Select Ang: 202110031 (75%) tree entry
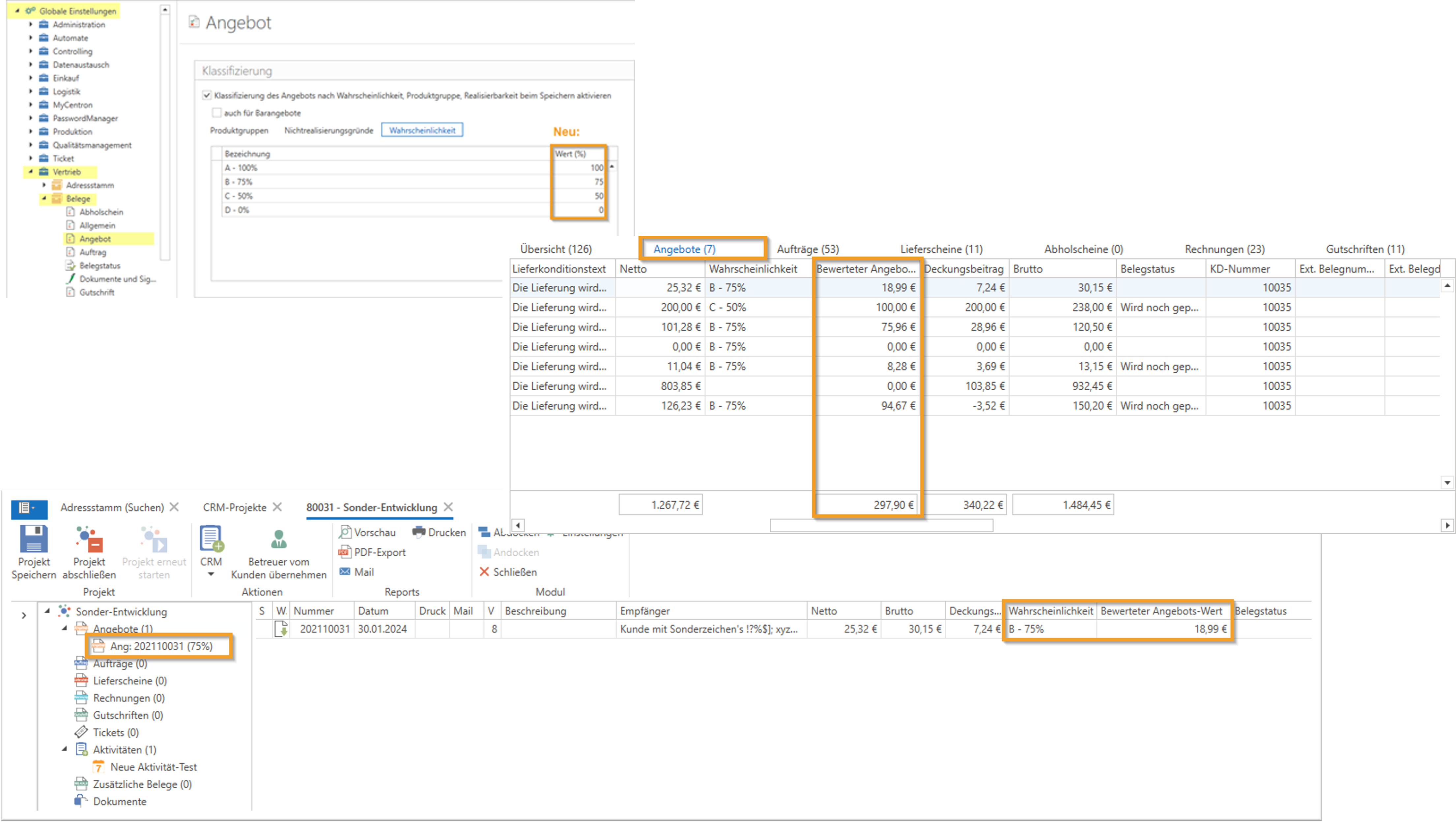 point(161,646)
